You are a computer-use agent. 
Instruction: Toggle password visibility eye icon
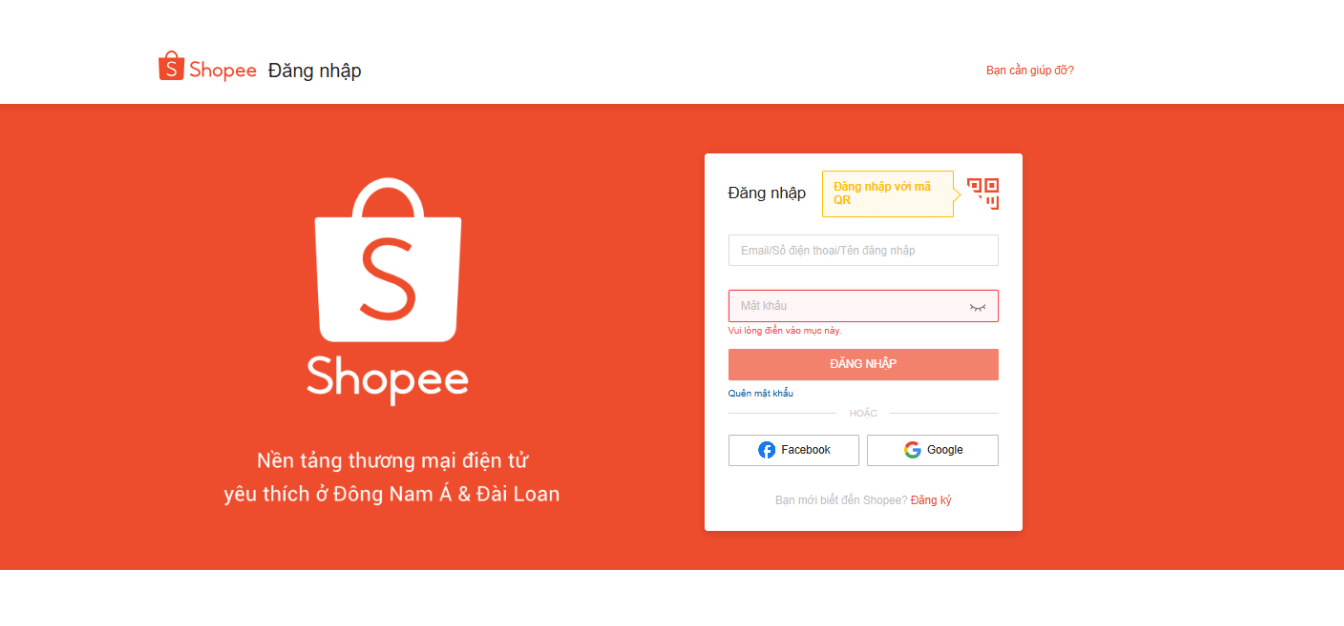click(977, 307)
